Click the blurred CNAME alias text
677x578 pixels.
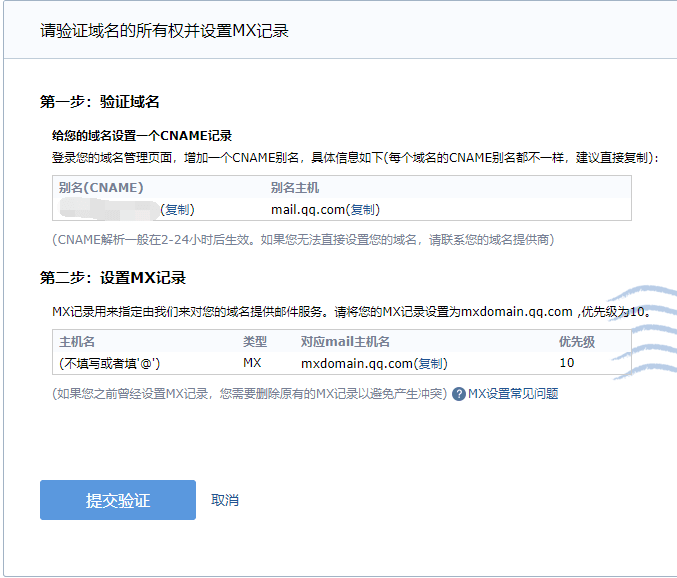108,210
